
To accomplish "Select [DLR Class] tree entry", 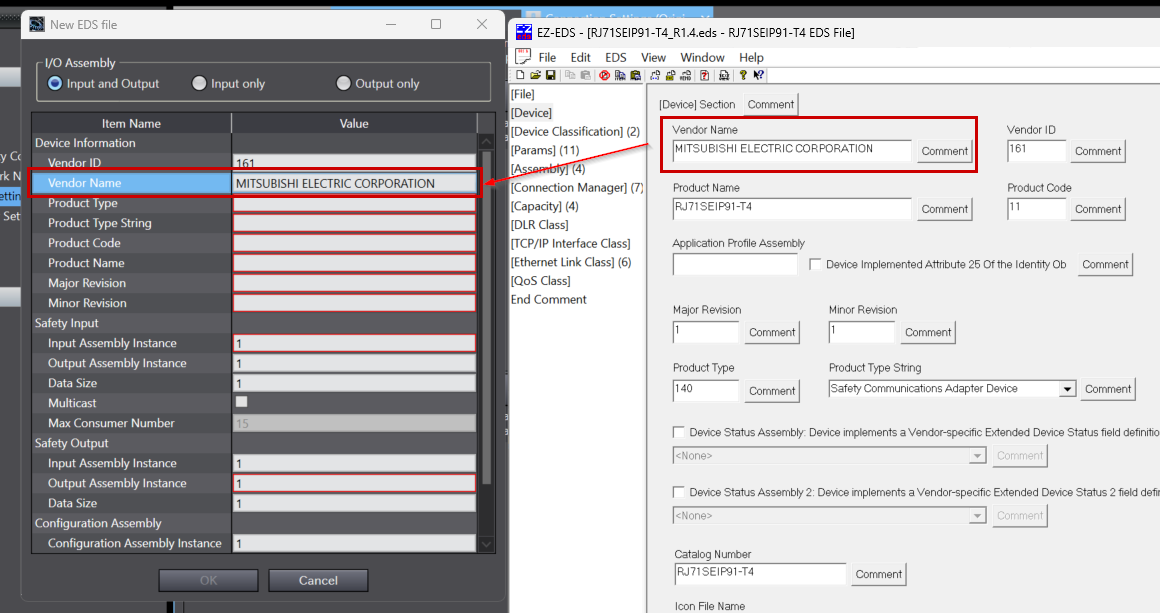I will (x=539, y=225).
